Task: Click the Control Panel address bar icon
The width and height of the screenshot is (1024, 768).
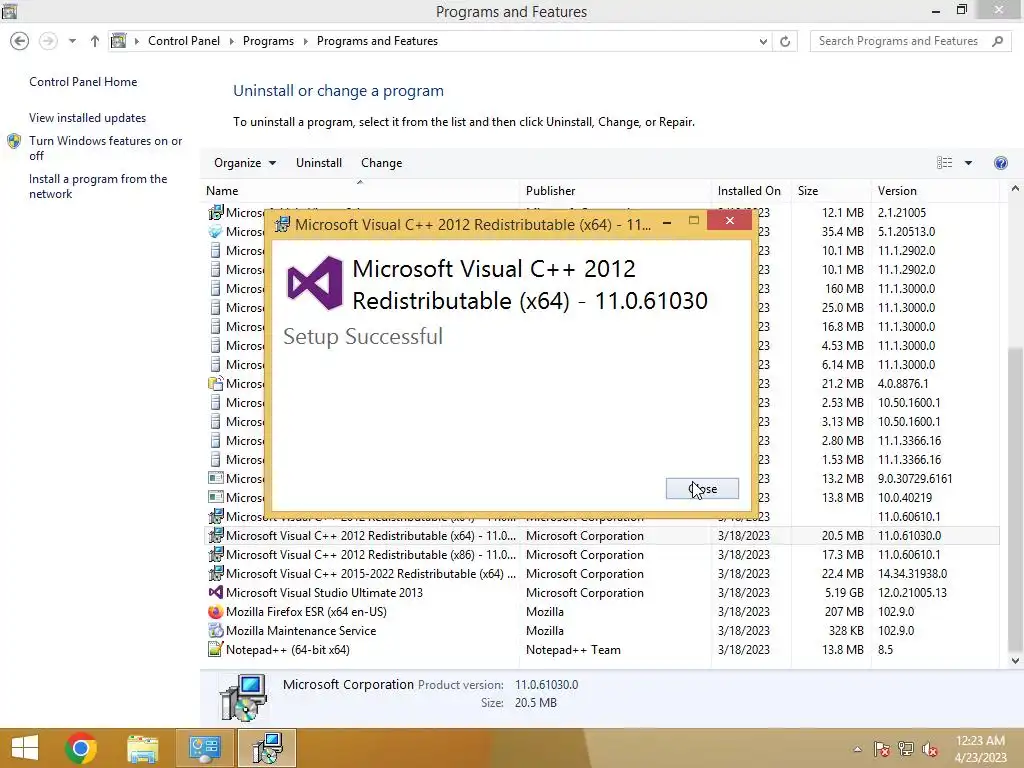Action: coord(118,41)
